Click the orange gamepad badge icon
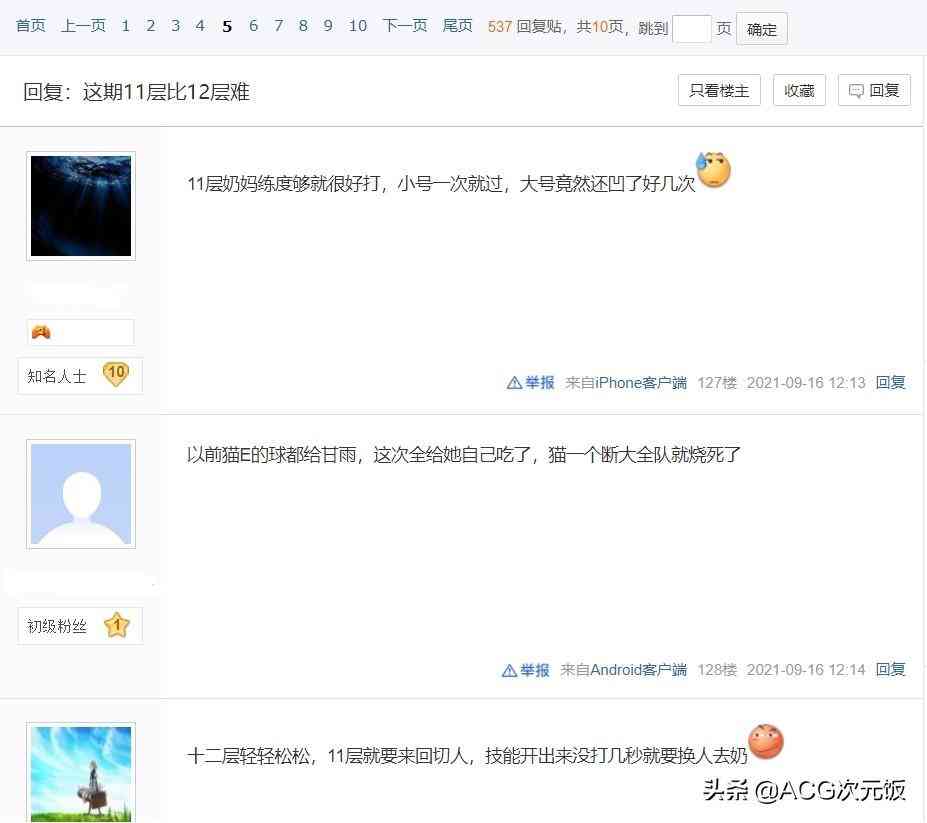This screenshot has width=927, height=823. coord(41,332)
